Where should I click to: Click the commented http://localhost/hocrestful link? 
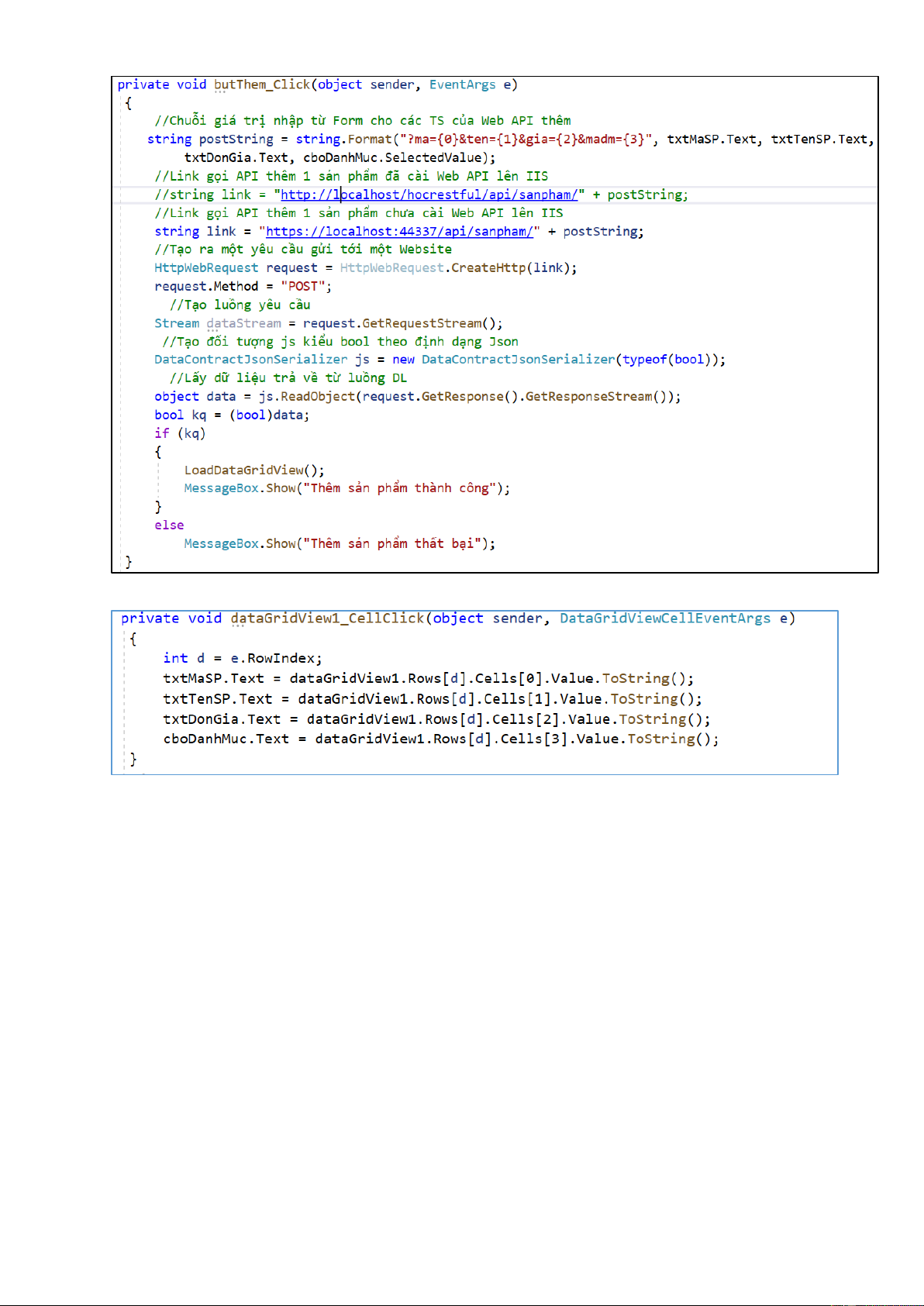tap(429, 195)
